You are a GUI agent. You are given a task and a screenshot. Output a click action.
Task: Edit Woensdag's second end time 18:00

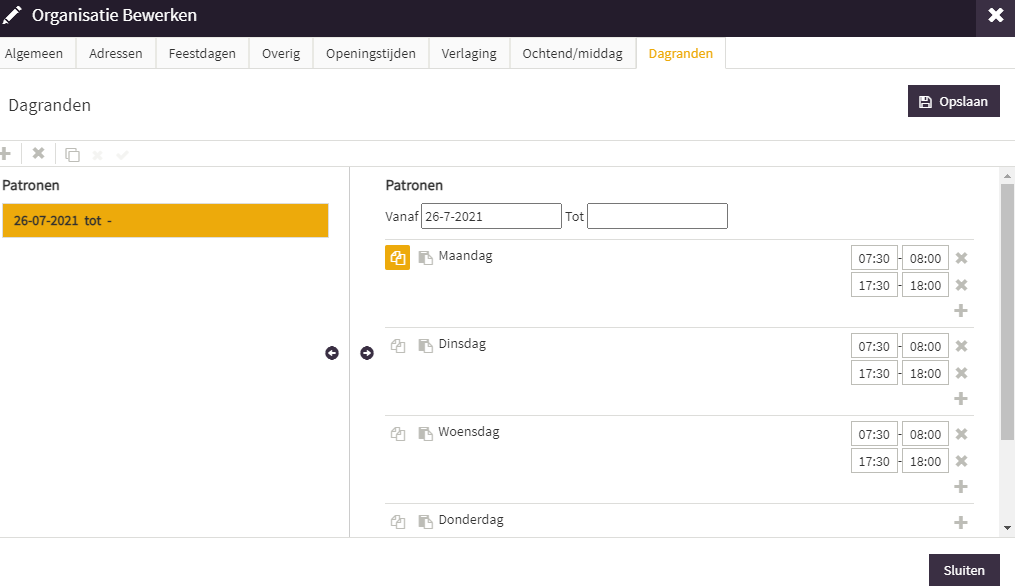(x=926, y=461)
